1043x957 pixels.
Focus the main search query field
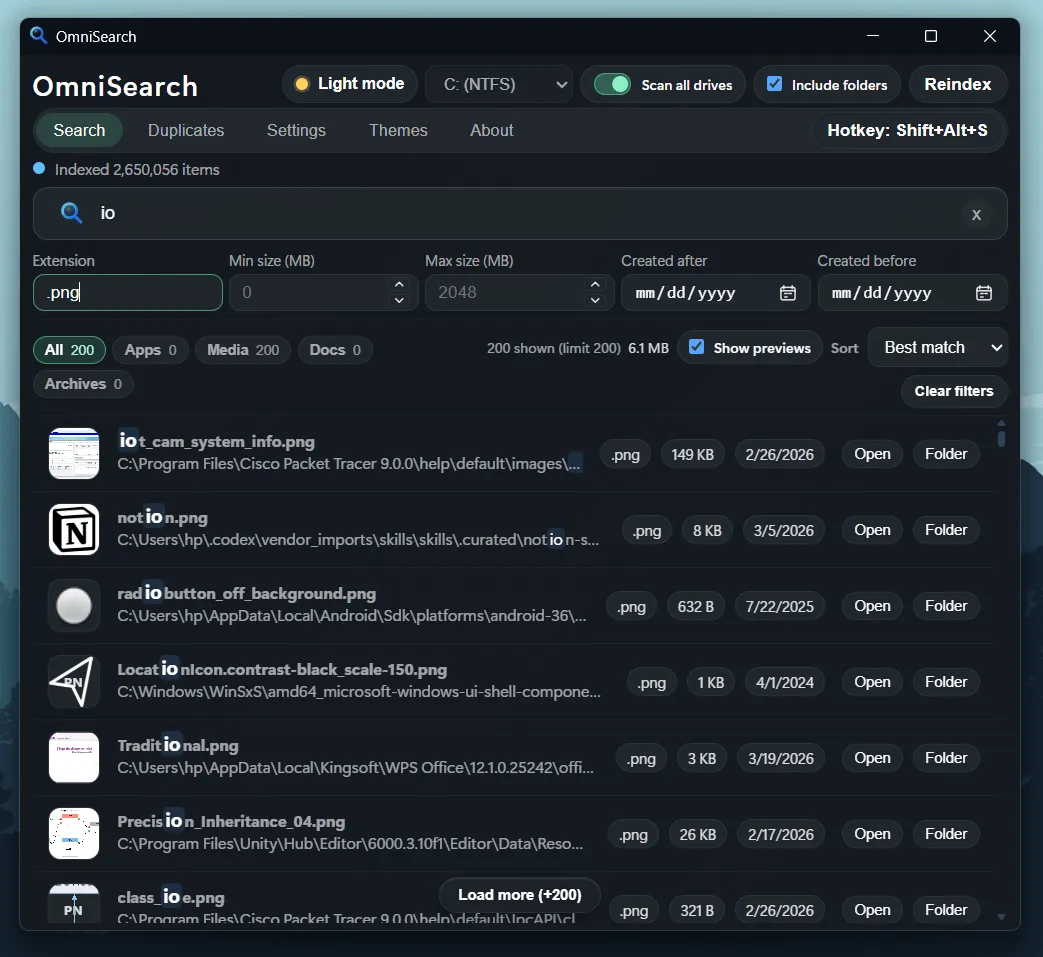coord(520,213)
